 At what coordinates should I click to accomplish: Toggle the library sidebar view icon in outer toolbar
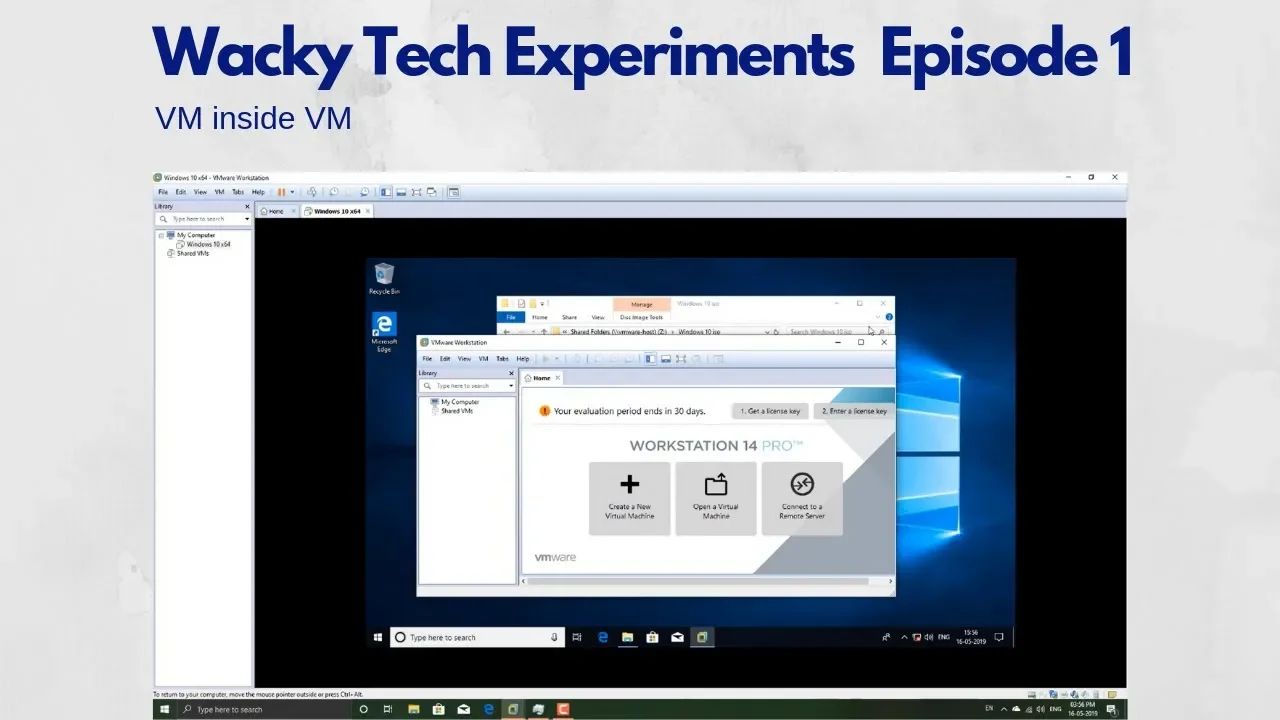click(385, 192)
